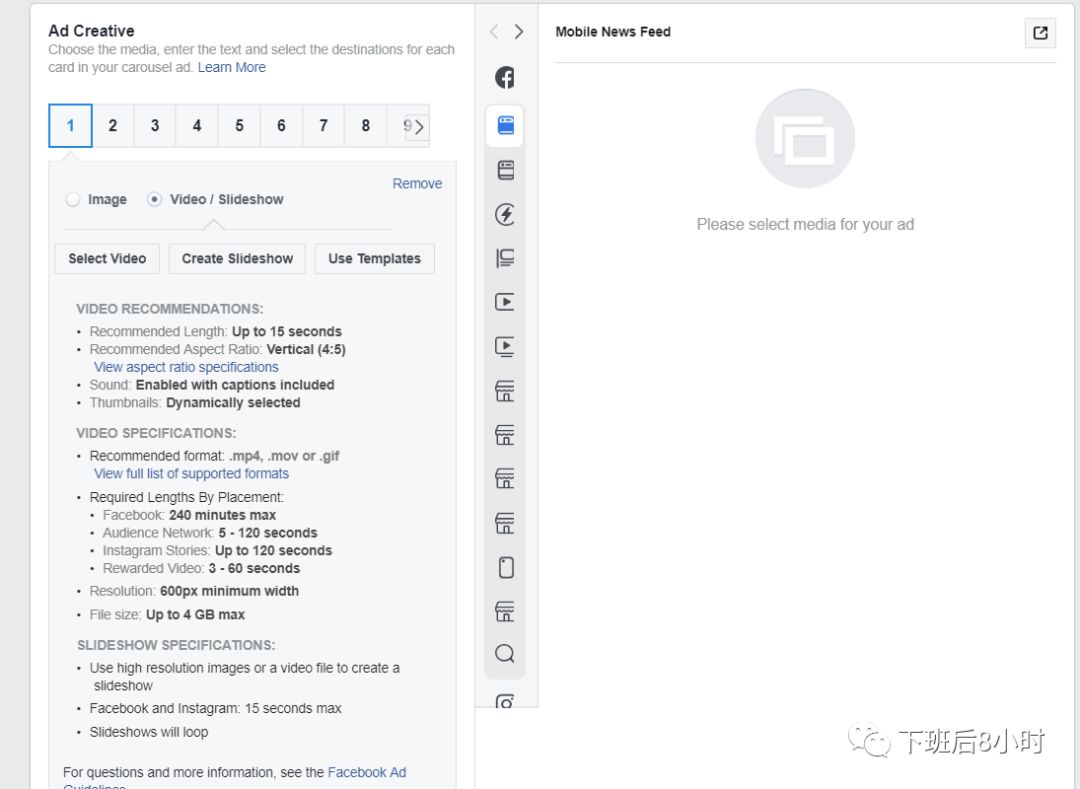Select the Instagram camera placement icon

[505, 701]
